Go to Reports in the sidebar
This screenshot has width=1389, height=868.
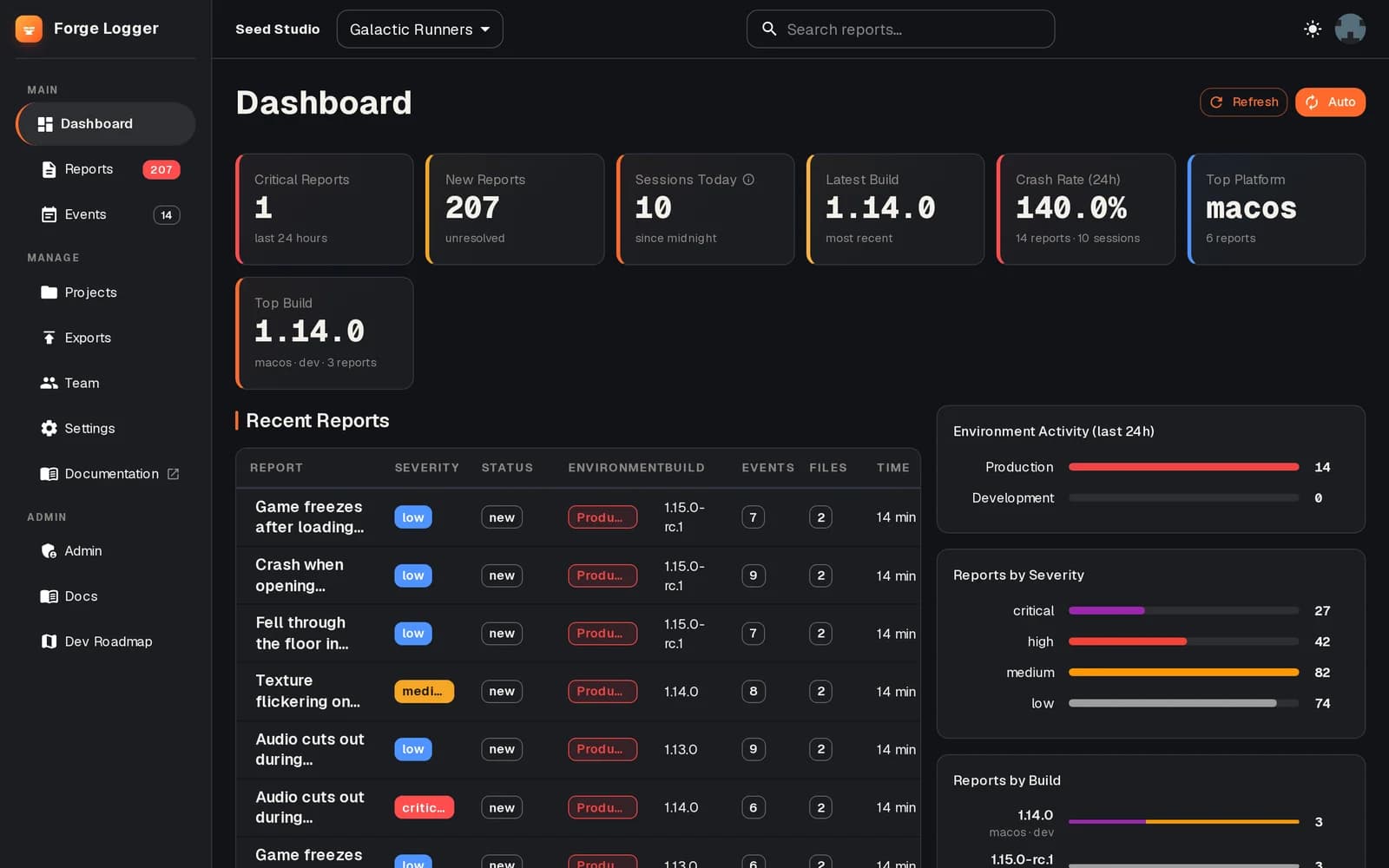pos(105,169)
